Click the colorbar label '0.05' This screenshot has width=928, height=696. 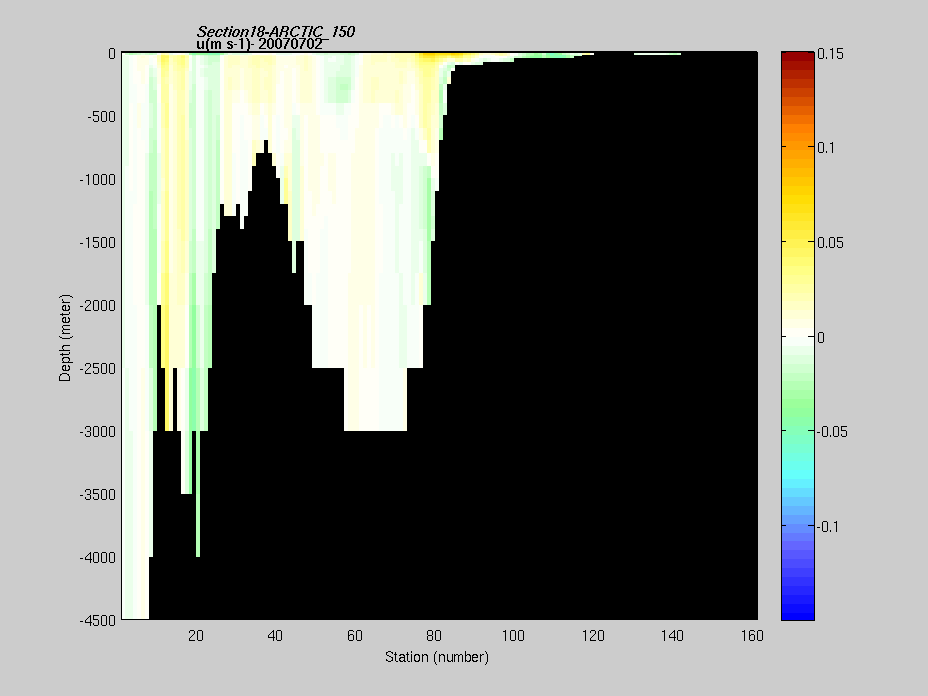click(830, 243)
